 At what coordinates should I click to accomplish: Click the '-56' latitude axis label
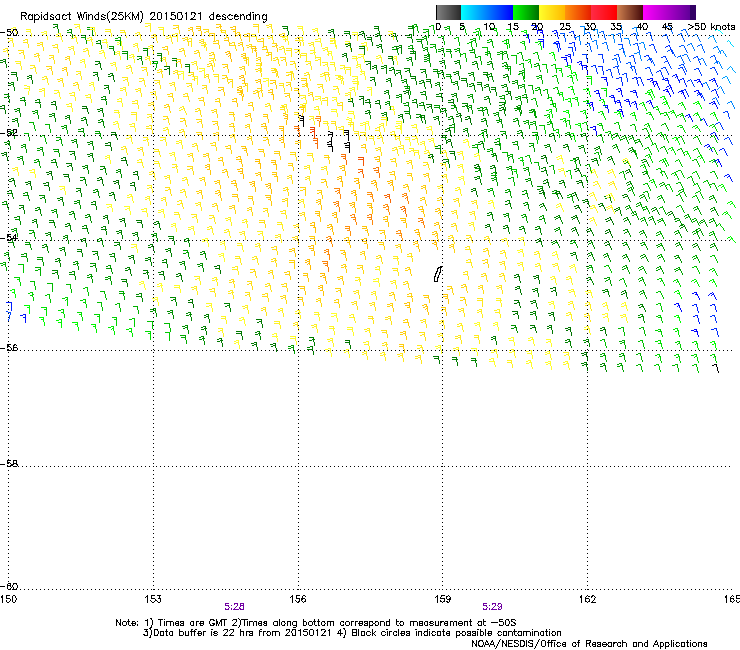[9, 347]
